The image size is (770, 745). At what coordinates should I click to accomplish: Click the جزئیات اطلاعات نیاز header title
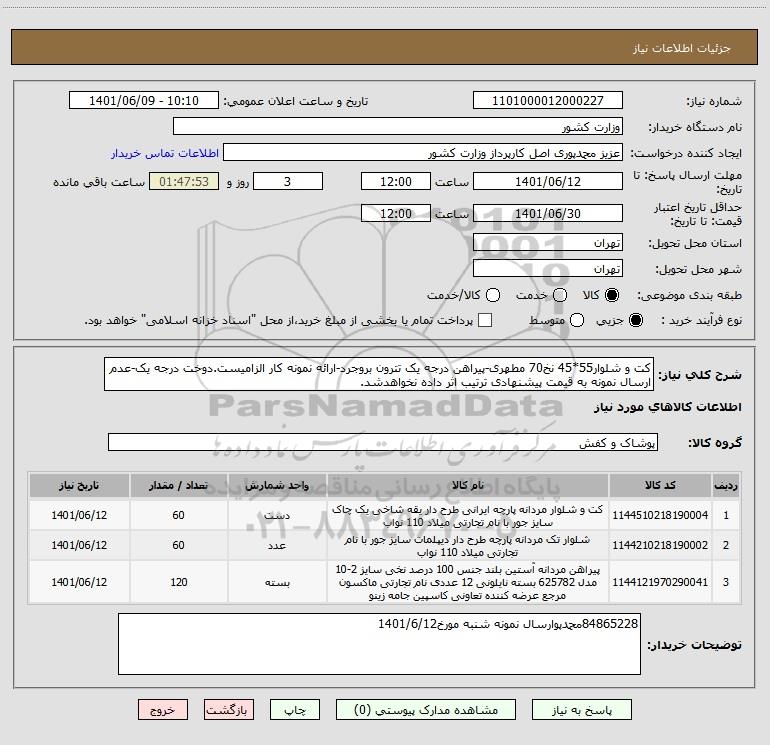[x=682, y=48]
